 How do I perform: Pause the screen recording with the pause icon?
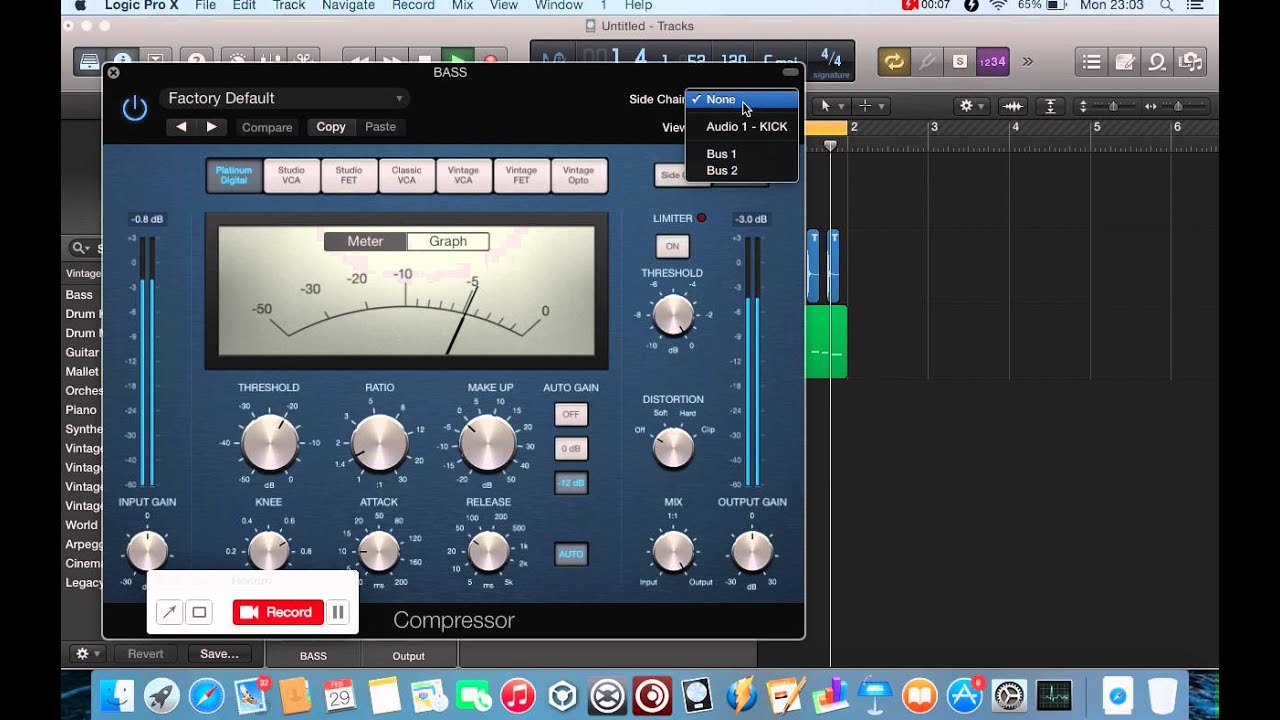[338, 612]
